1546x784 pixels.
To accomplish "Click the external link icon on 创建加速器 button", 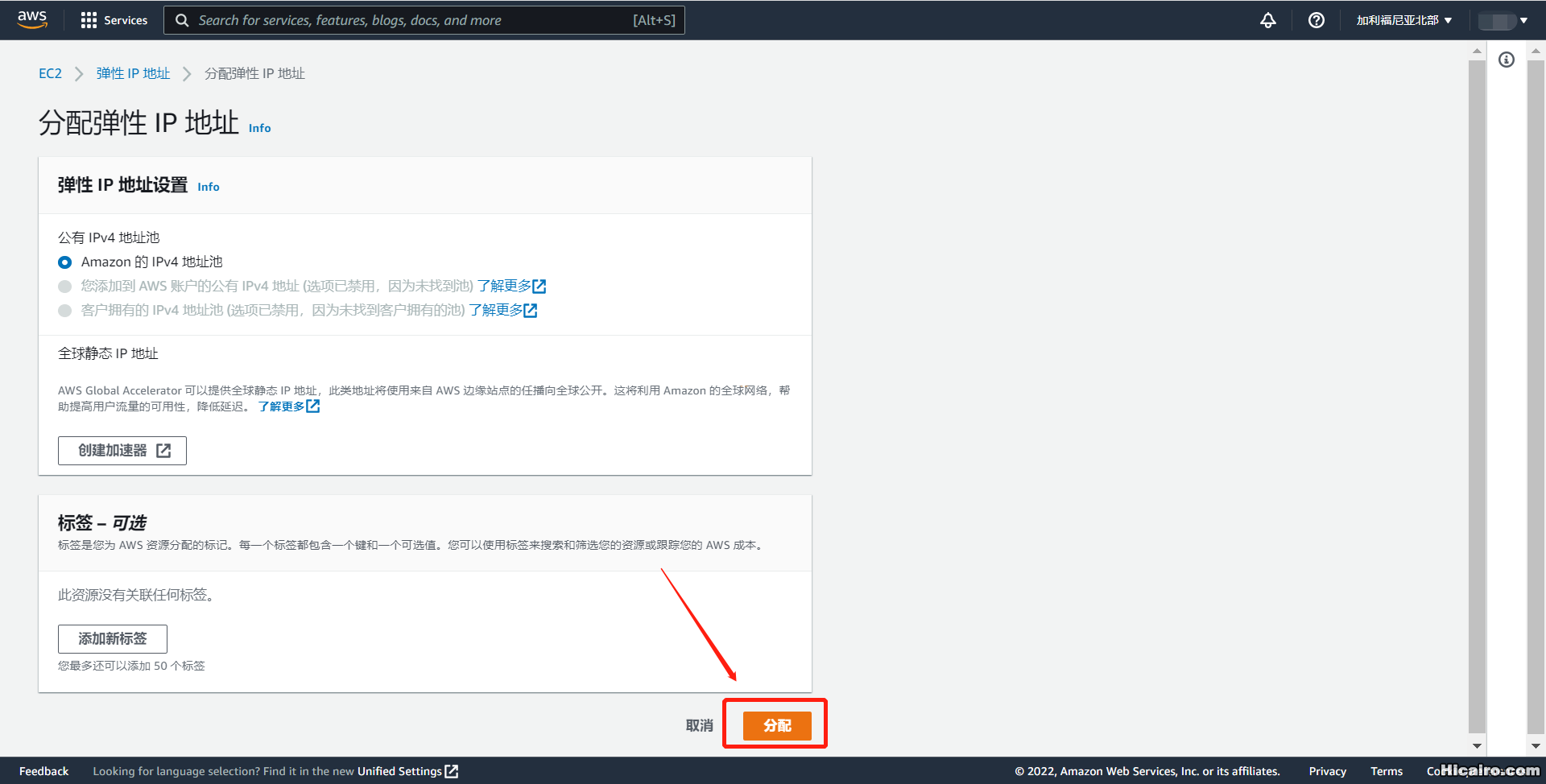I will coord(164,450).
